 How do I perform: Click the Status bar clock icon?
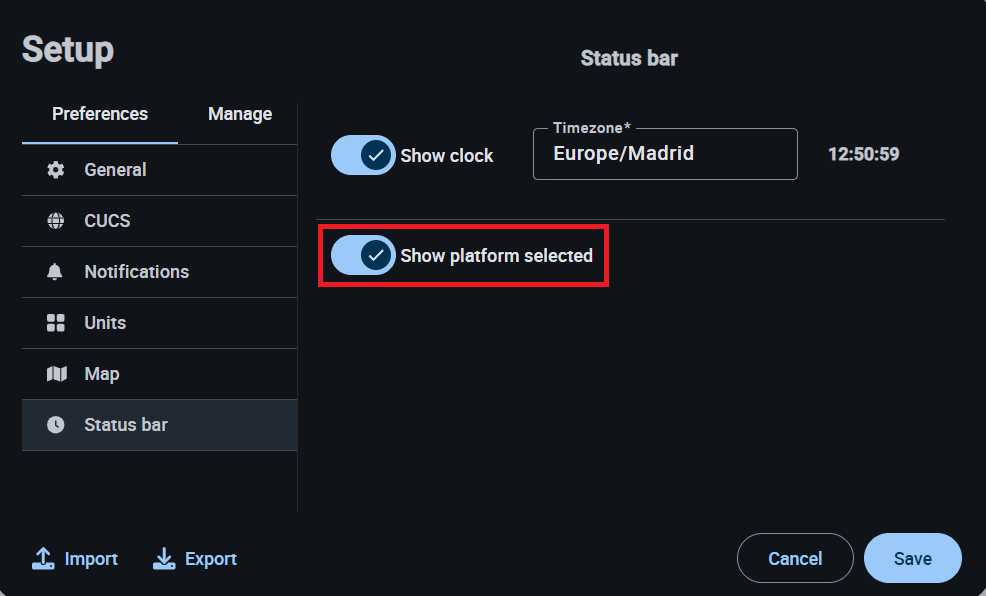pos(56,425)
